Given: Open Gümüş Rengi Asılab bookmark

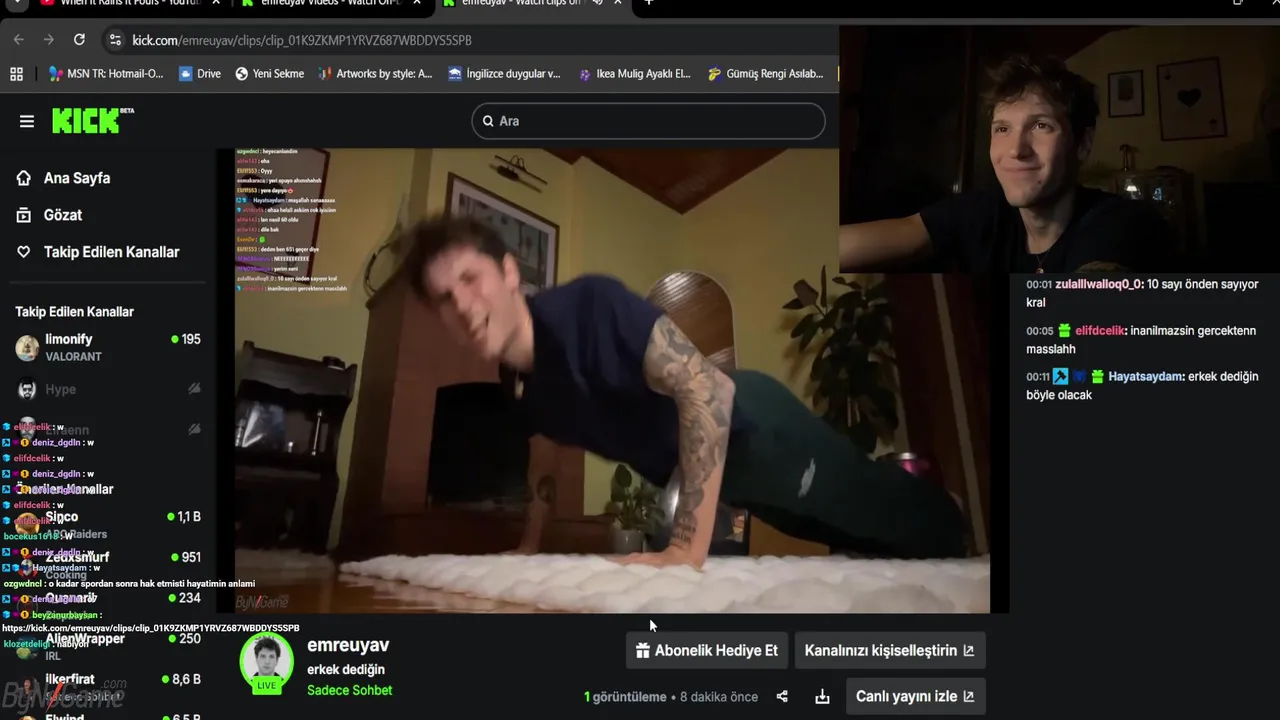Looking at the screenshot, I should point(765,73).
